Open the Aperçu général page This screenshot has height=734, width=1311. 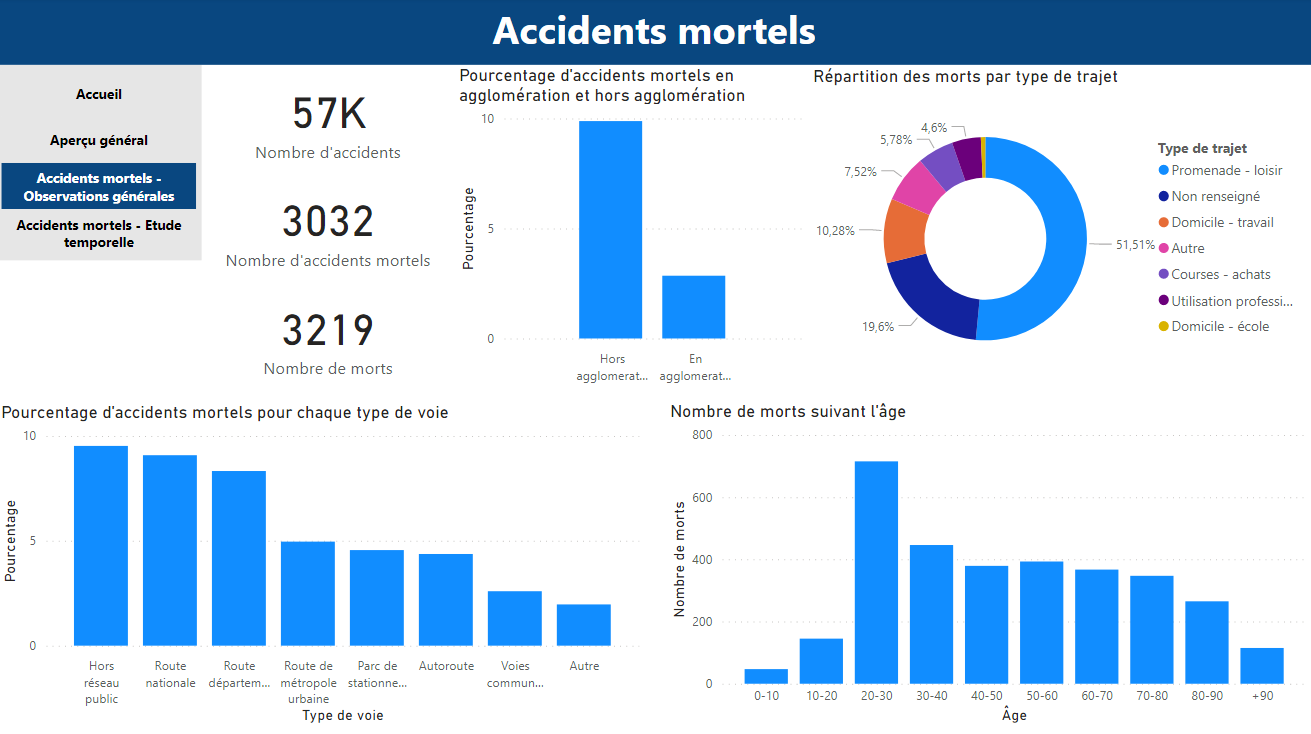pyautogui.click(x=99, y=140)
